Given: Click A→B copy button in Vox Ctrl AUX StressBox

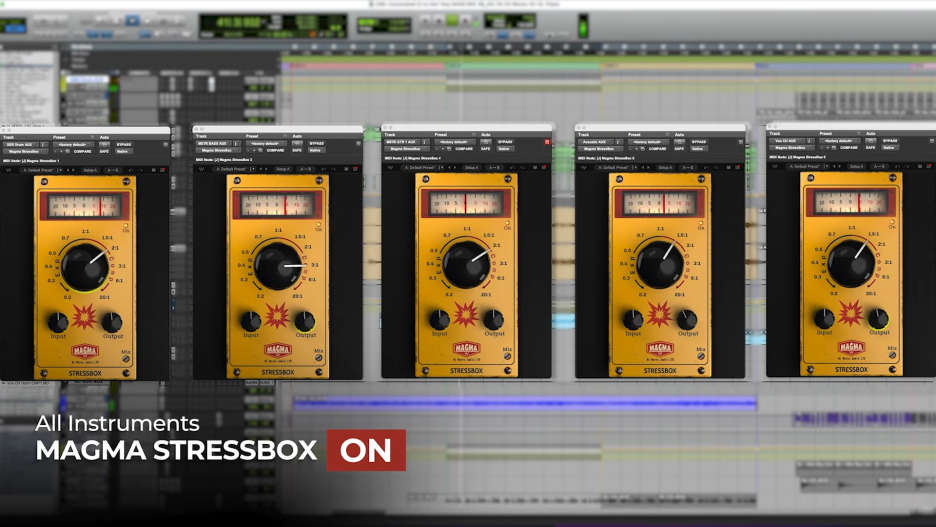Looking at the screenshot, I should coord(879,167).
